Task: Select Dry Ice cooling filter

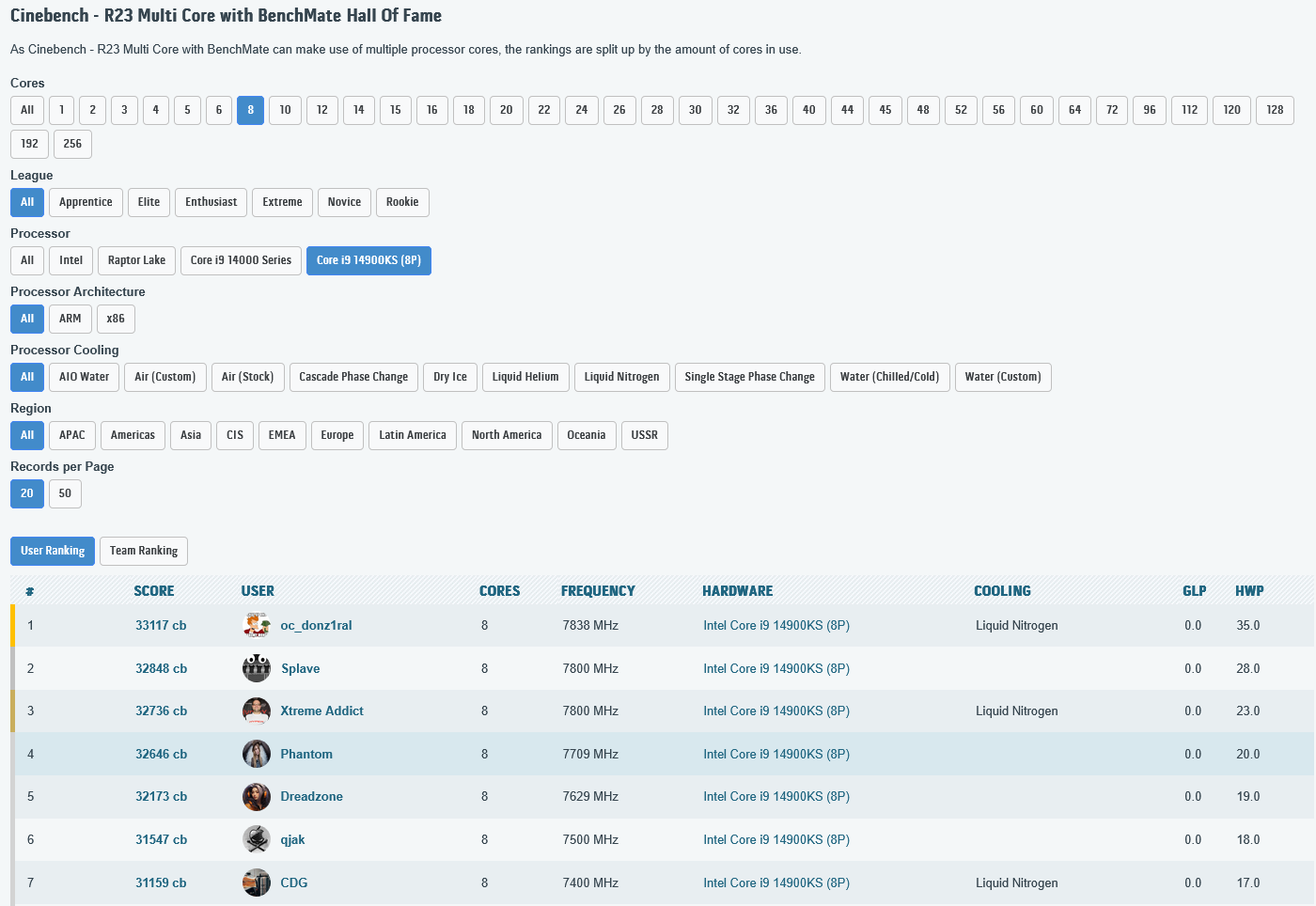Action: point(450,377)
